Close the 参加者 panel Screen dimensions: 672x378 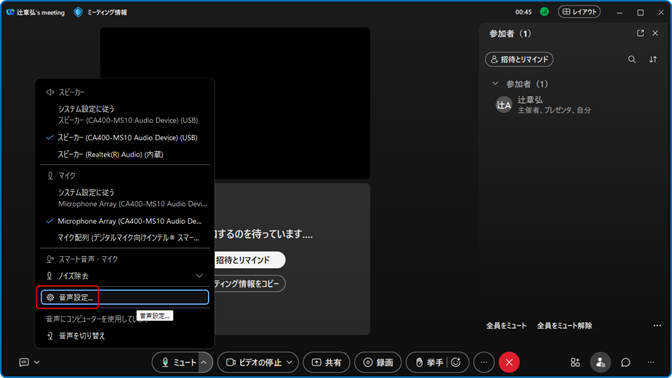[x=655, y=33]
